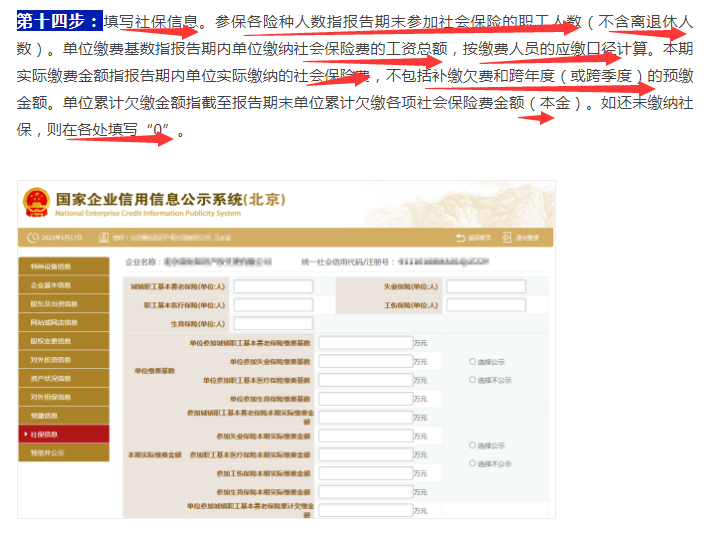The image size is (723, 545).
Task: Open 预览并公示 in the sidebar
Action: 63,453
